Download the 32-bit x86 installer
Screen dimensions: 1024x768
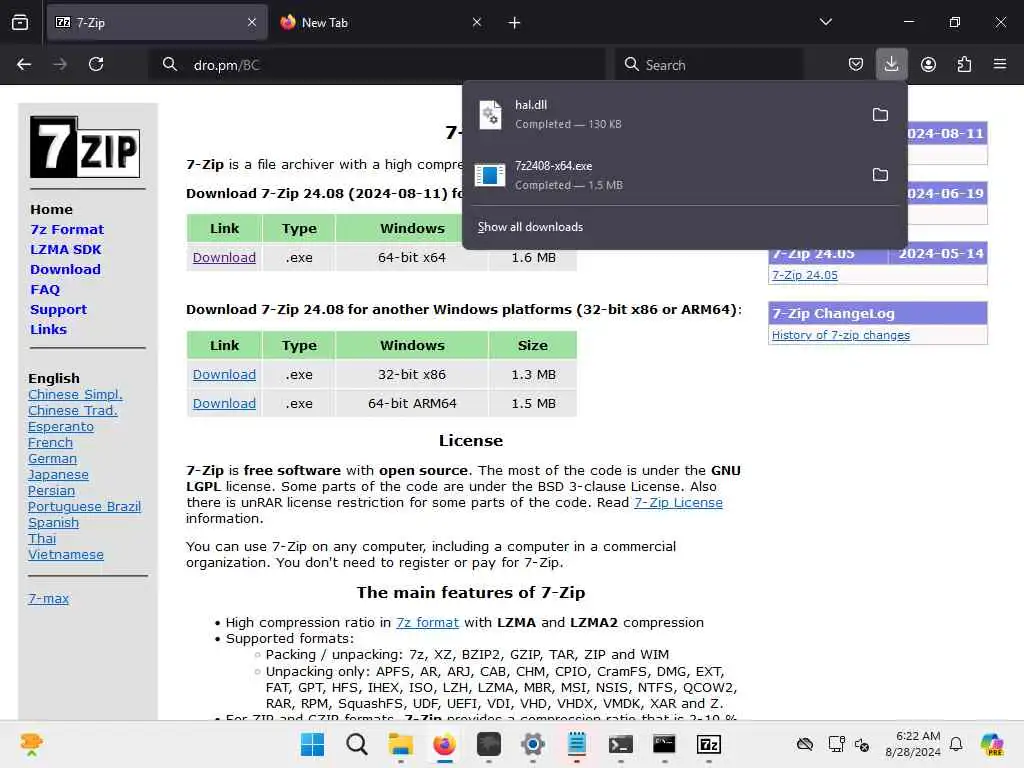(x=224, y=374)
